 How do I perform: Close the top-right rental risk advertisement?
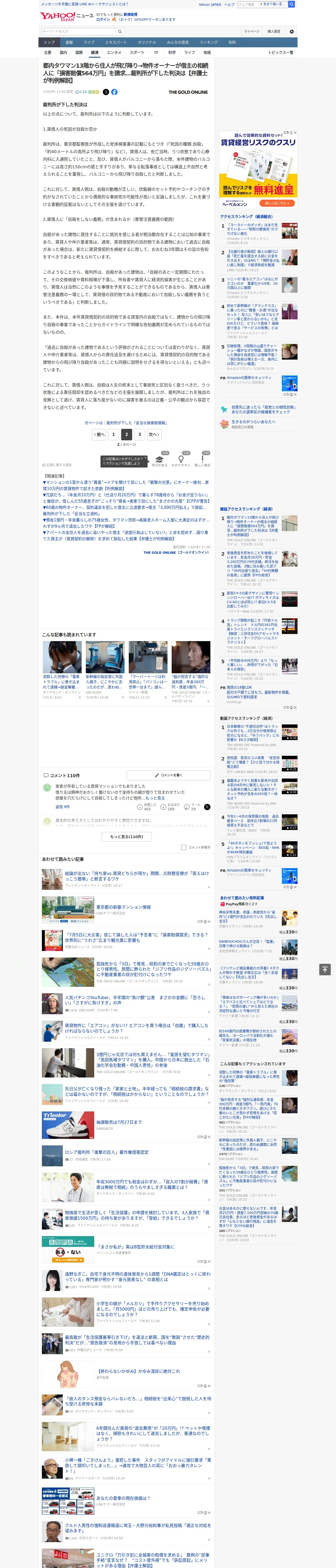(295, 133)
